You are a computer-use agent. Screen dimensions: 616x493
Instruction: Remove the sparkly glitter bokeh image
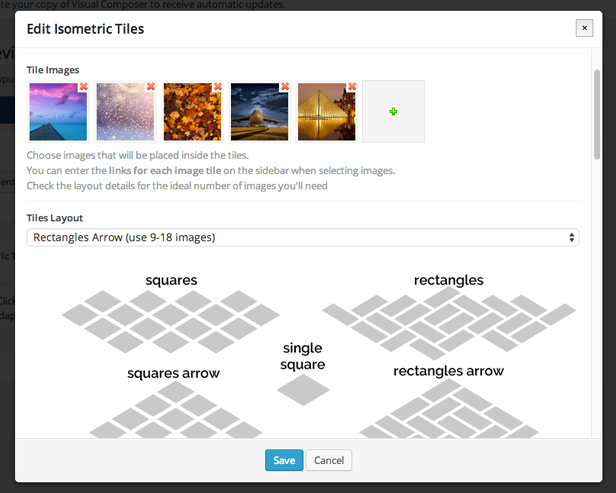150,86
